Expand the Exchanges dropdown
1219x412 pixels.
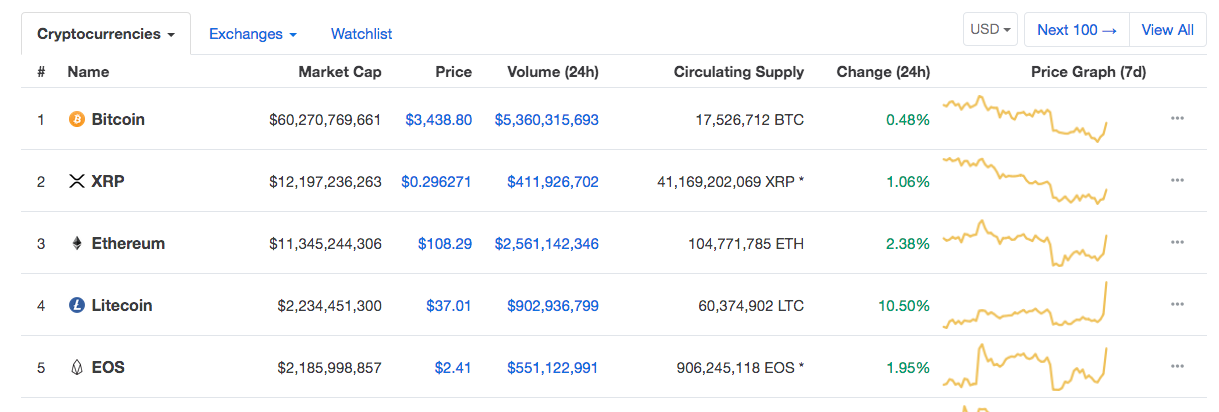pos(253,34)
